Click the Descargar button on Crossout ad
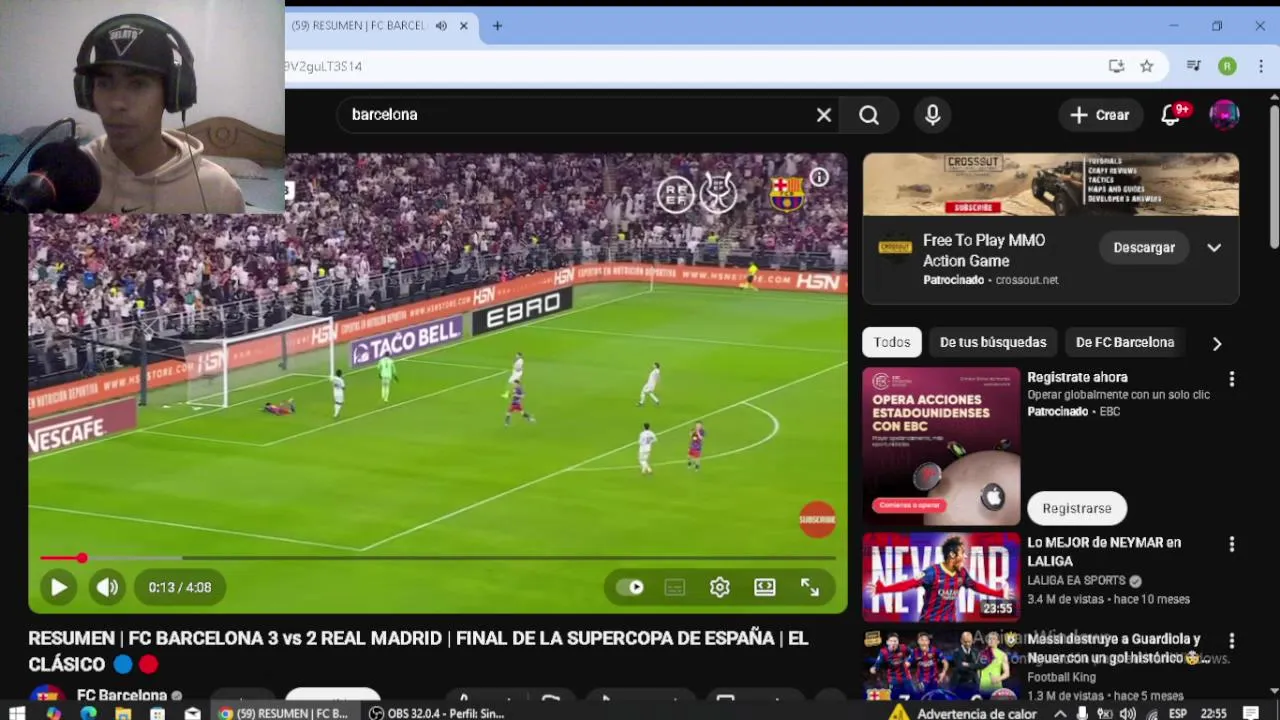 pos(1144,248)
